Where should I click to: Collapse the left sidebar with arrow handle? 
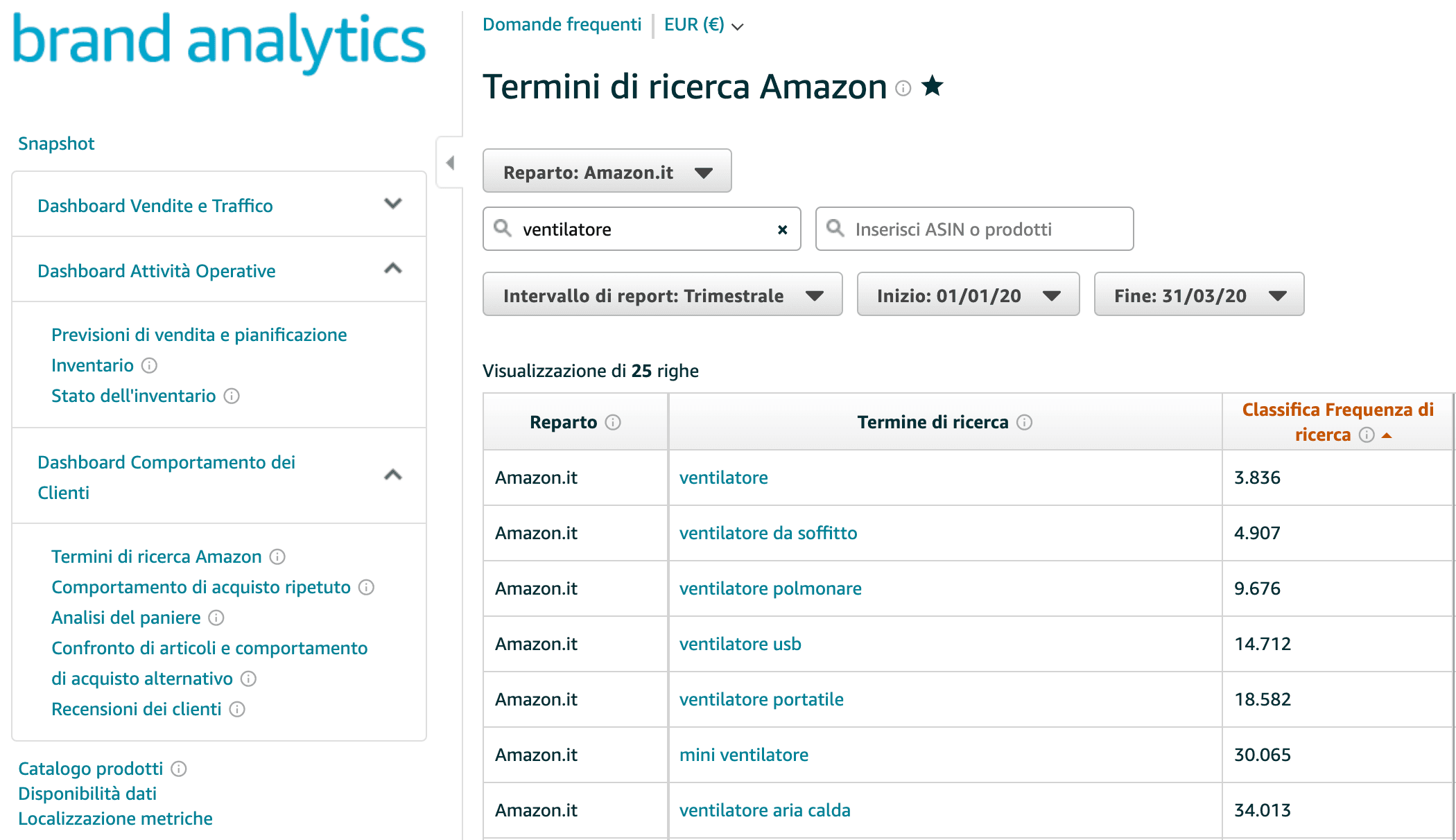pos(450,163)
